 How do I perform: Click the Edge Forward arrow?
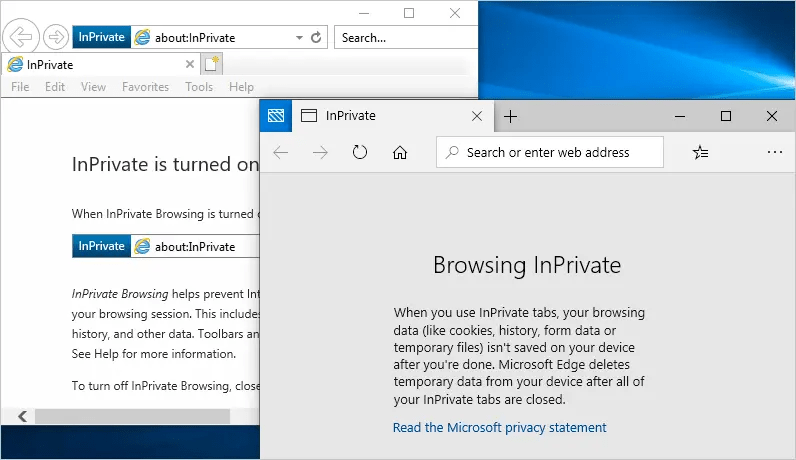[320, 152]
